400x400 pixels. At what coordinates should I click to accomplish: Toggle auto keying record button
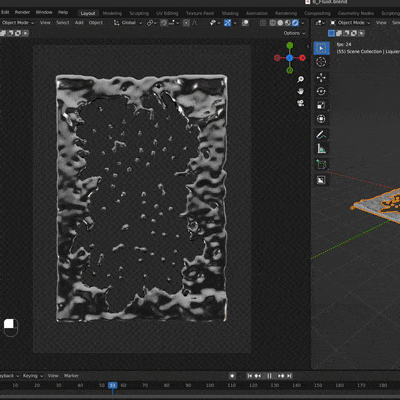coord(232,376)
